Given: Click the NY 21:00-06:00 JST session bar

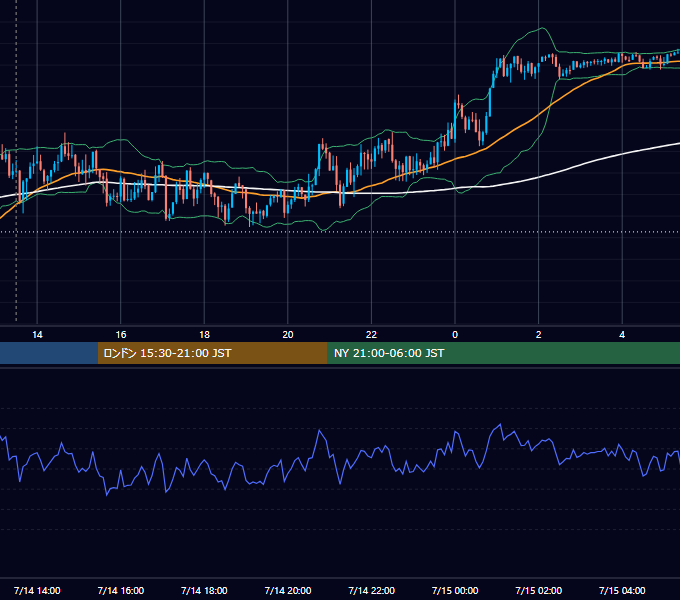Looking at the screenshot, I should click(x=503, y=353).
